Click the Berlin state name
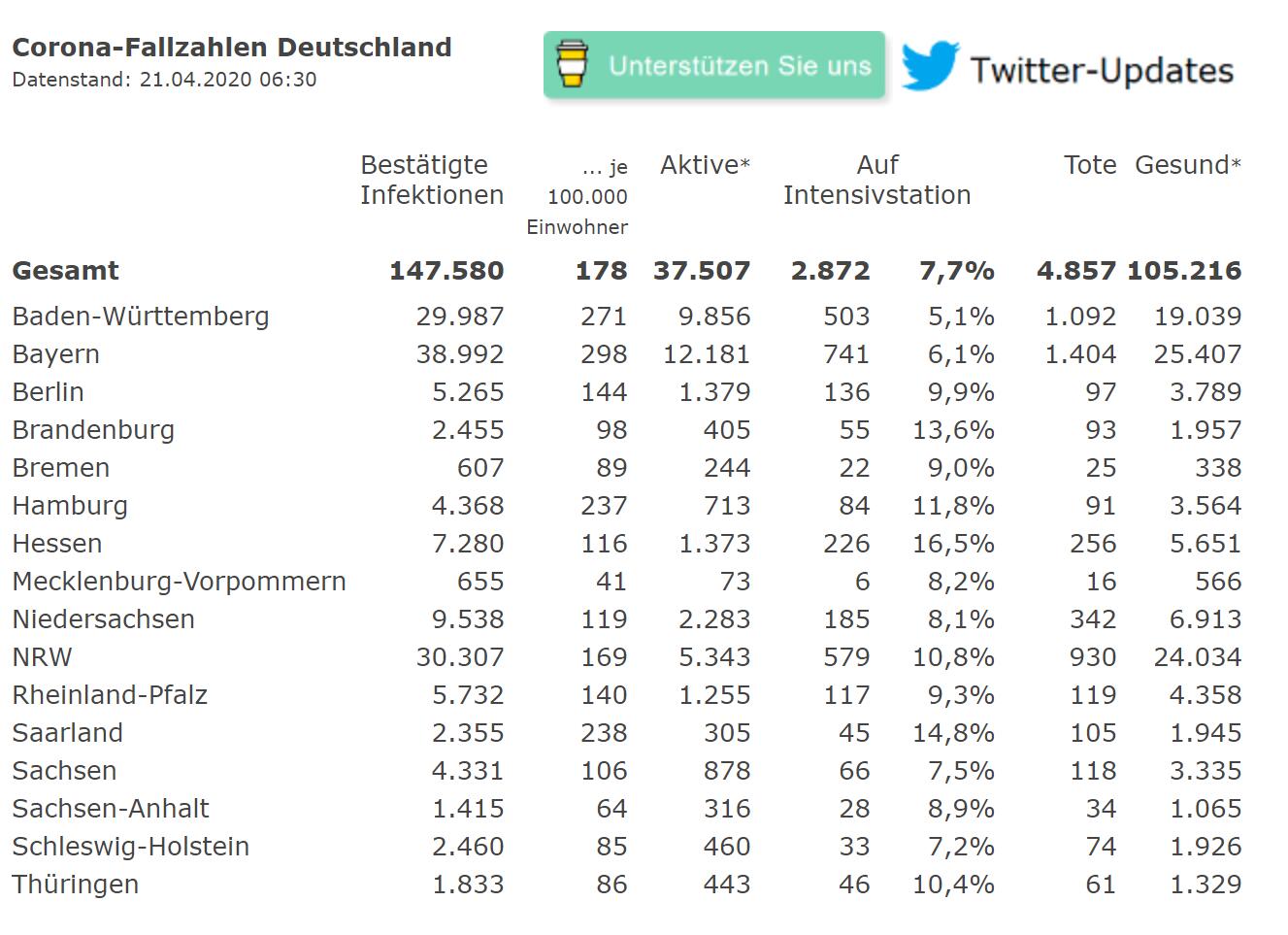This screenshot has height=935, width=1288. click(x=49, y=392)
